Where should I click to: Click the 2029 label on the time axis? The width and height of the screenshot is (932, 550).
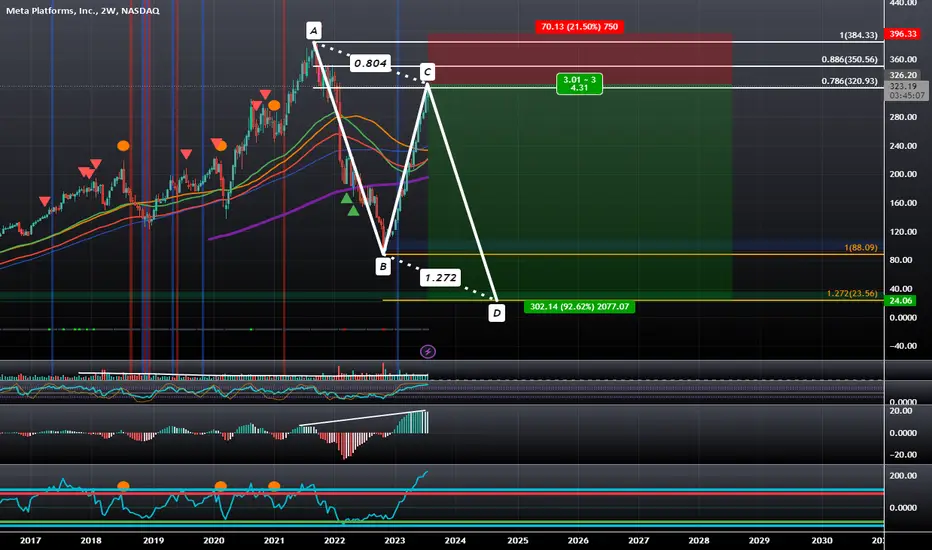coord(759,540)
